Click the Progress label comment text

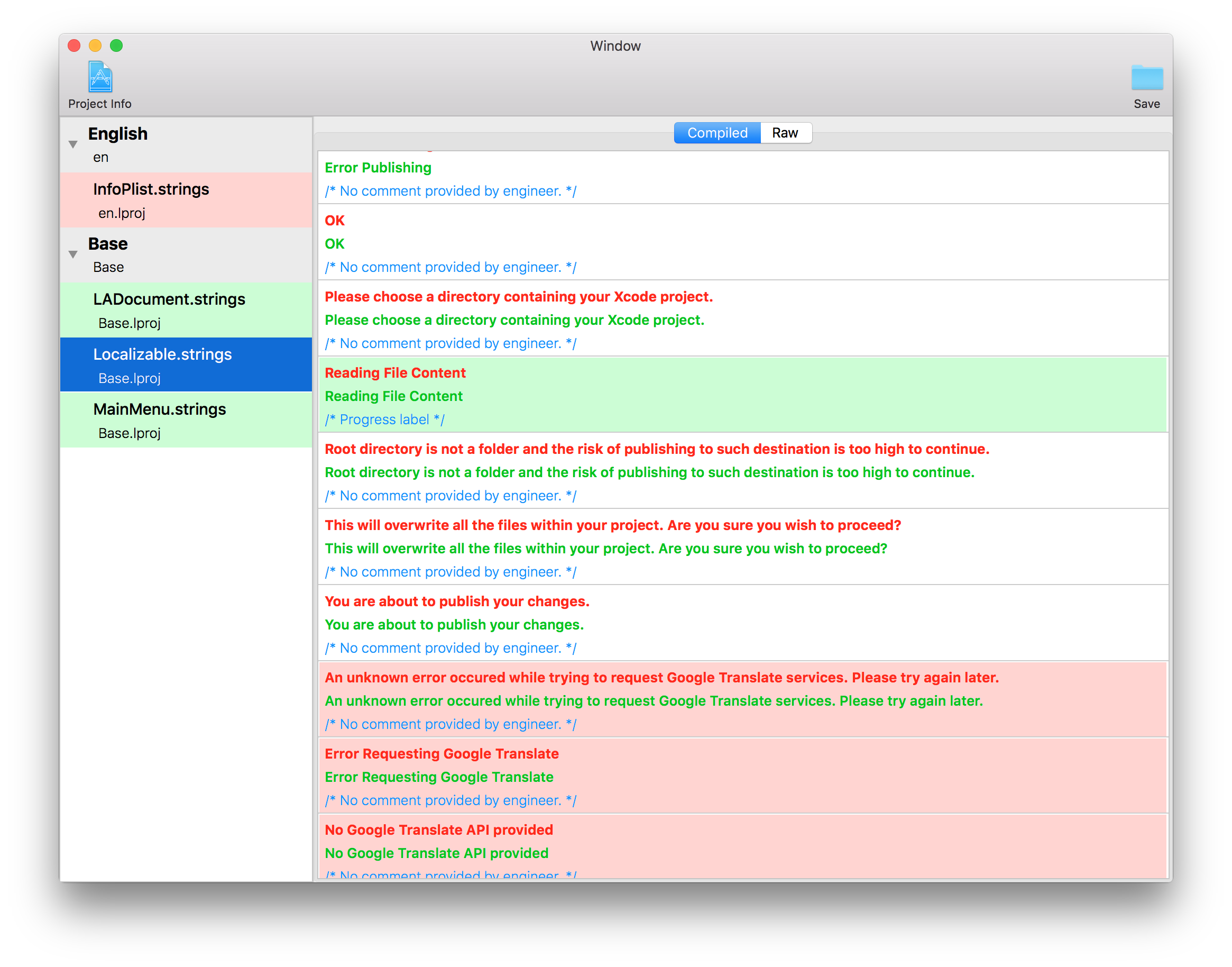point(384,419)
